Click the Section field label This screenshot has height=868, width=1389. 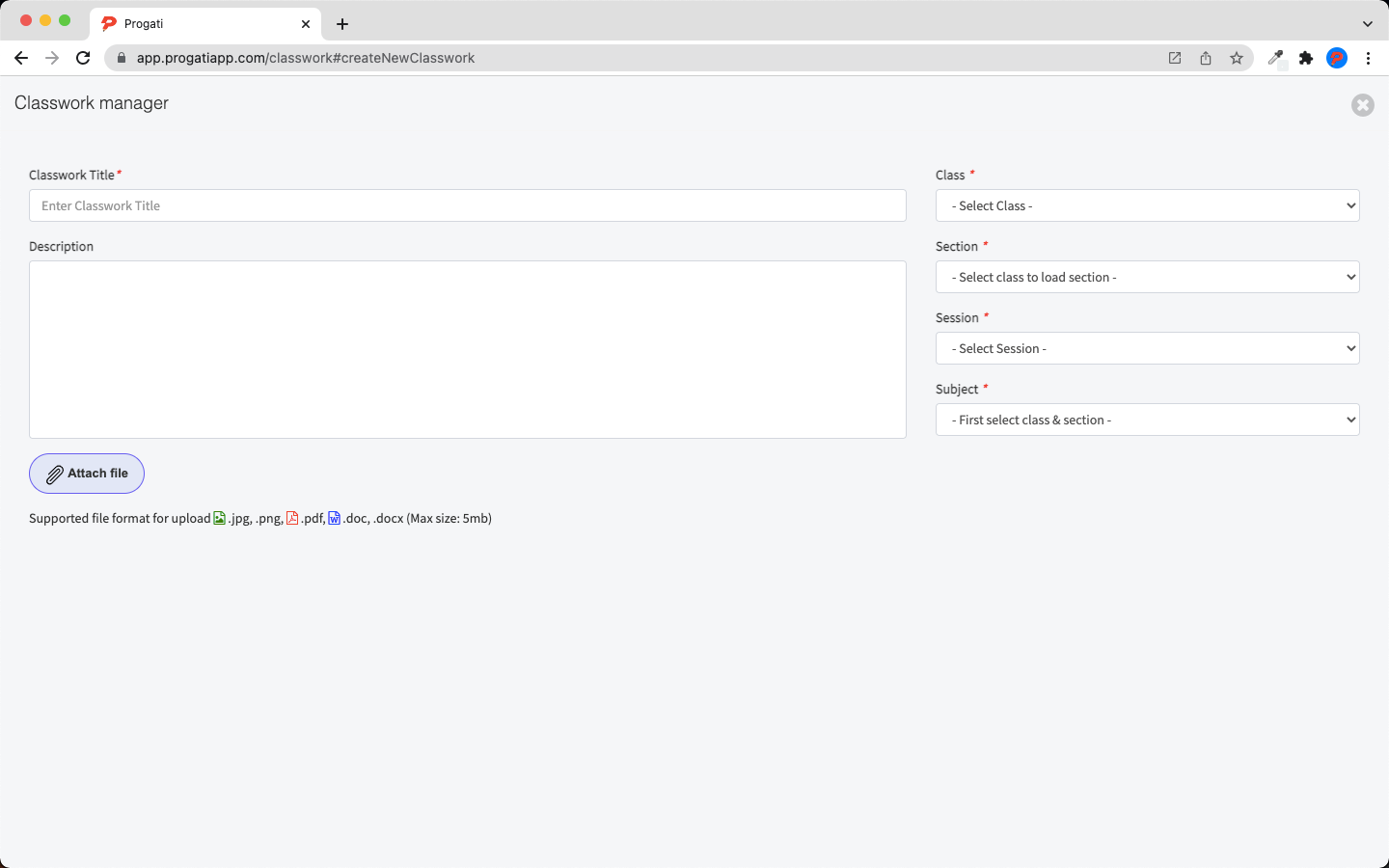tap(957, 246)
